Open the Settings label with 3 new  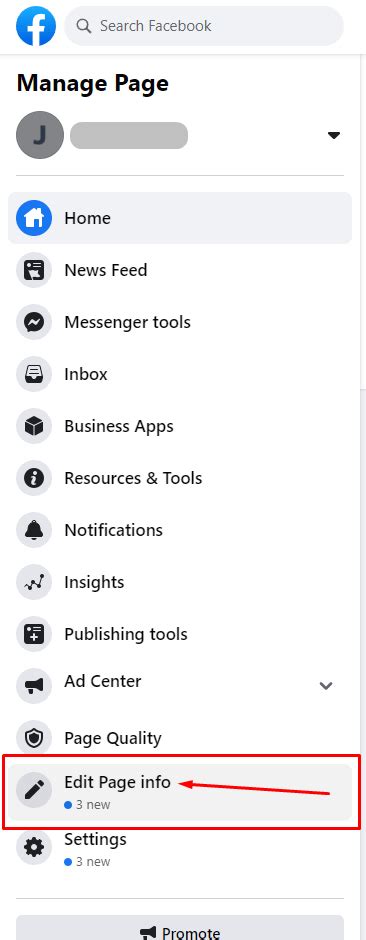click(x=95, y=849)
